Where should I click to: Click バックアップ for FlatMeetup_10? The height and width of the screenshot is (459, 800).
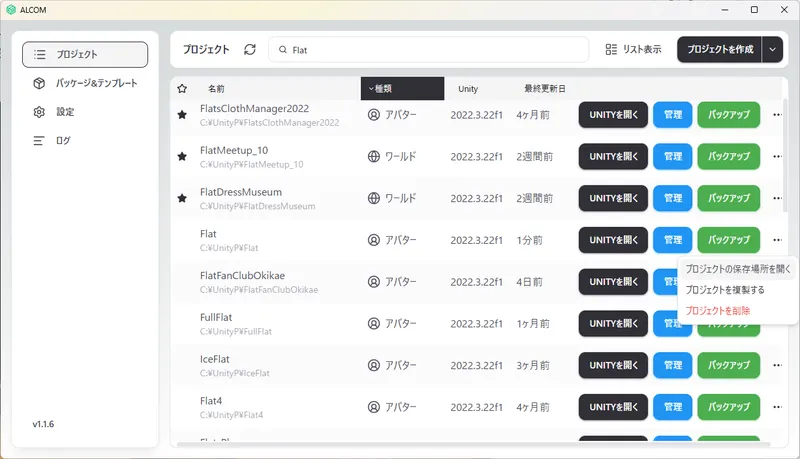click(x=729, y=157)
